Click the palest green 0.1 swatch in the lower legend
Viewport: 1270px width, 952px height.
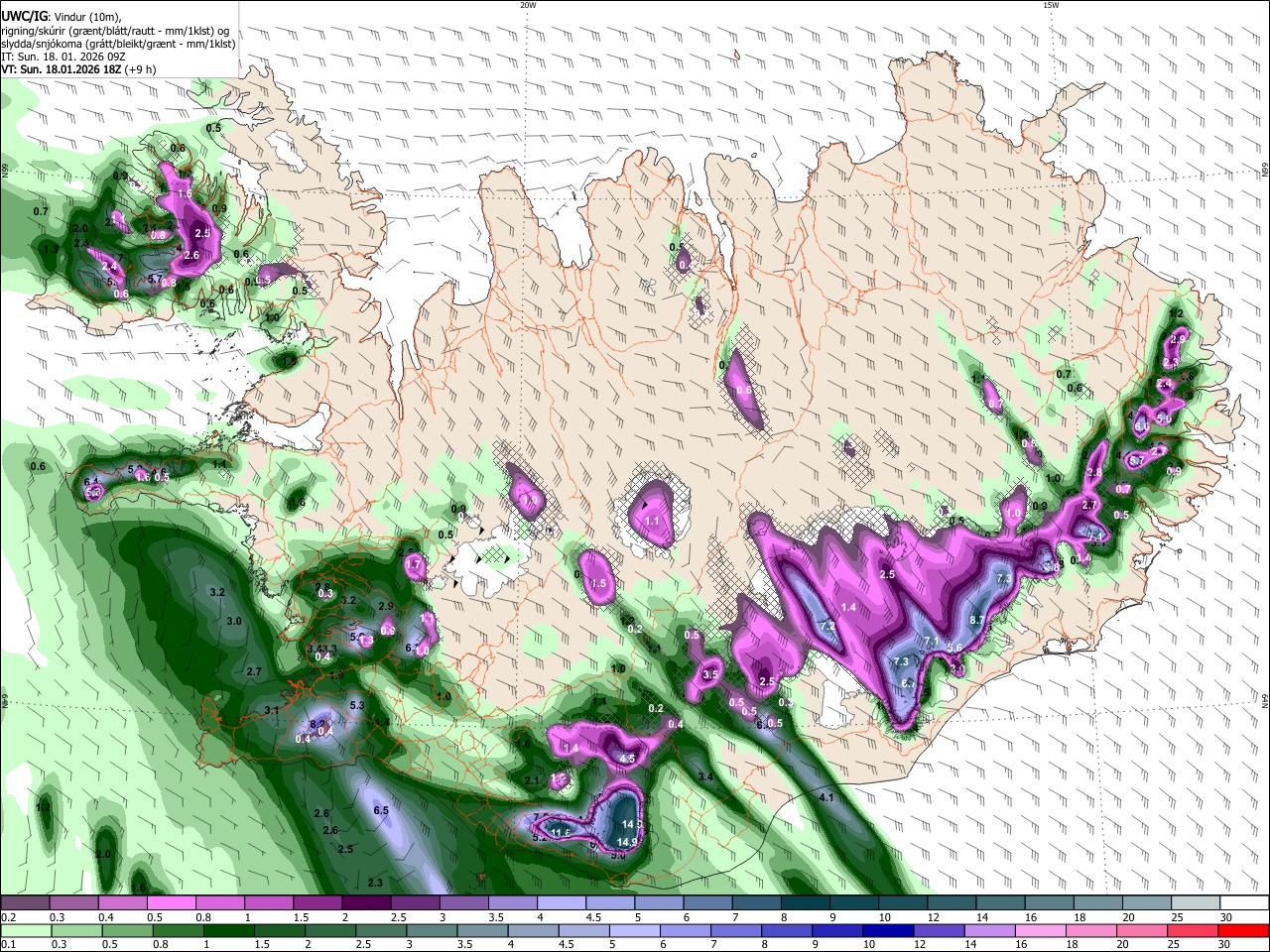pyautogui.click(x=25, y=930)
